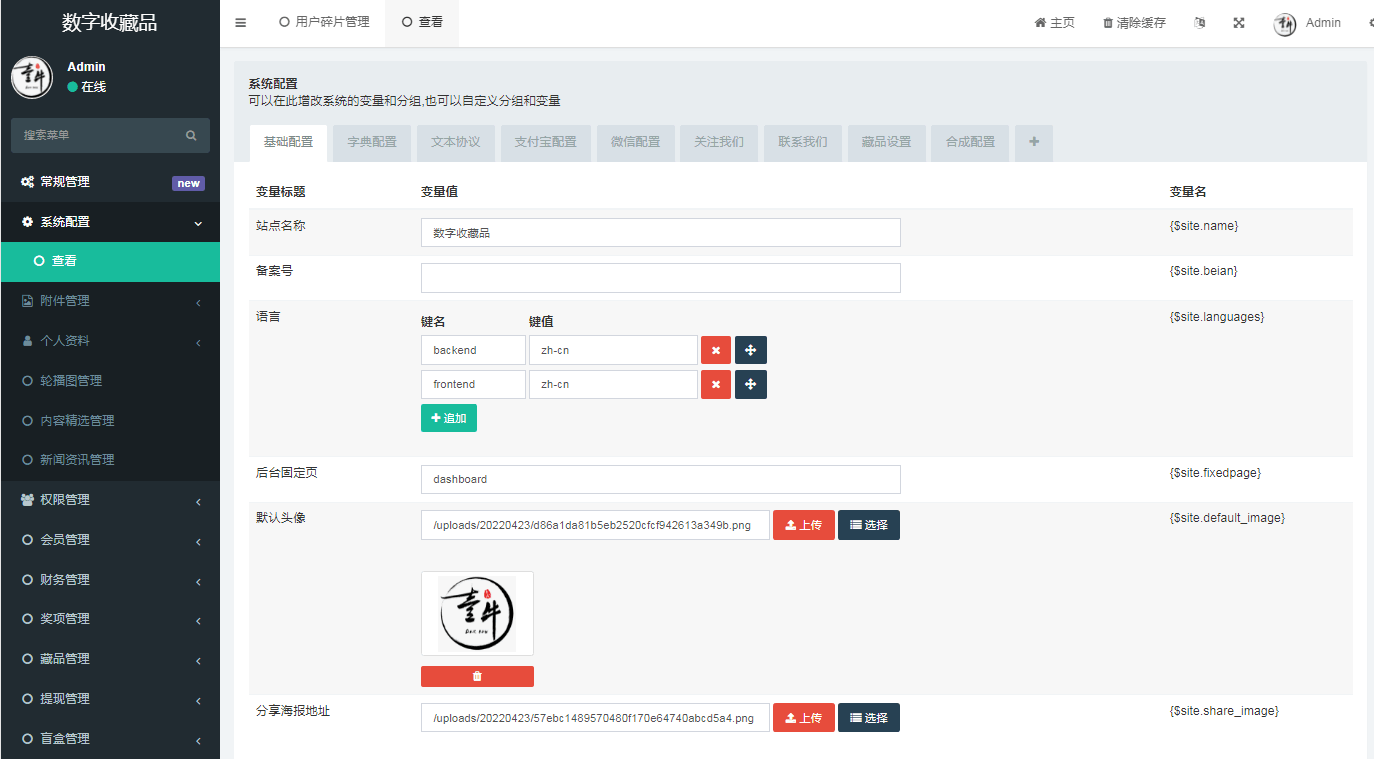Expand the 财务管理 sidebar menu
This screenshot has height=759, width=1374.
click(110, 580)
